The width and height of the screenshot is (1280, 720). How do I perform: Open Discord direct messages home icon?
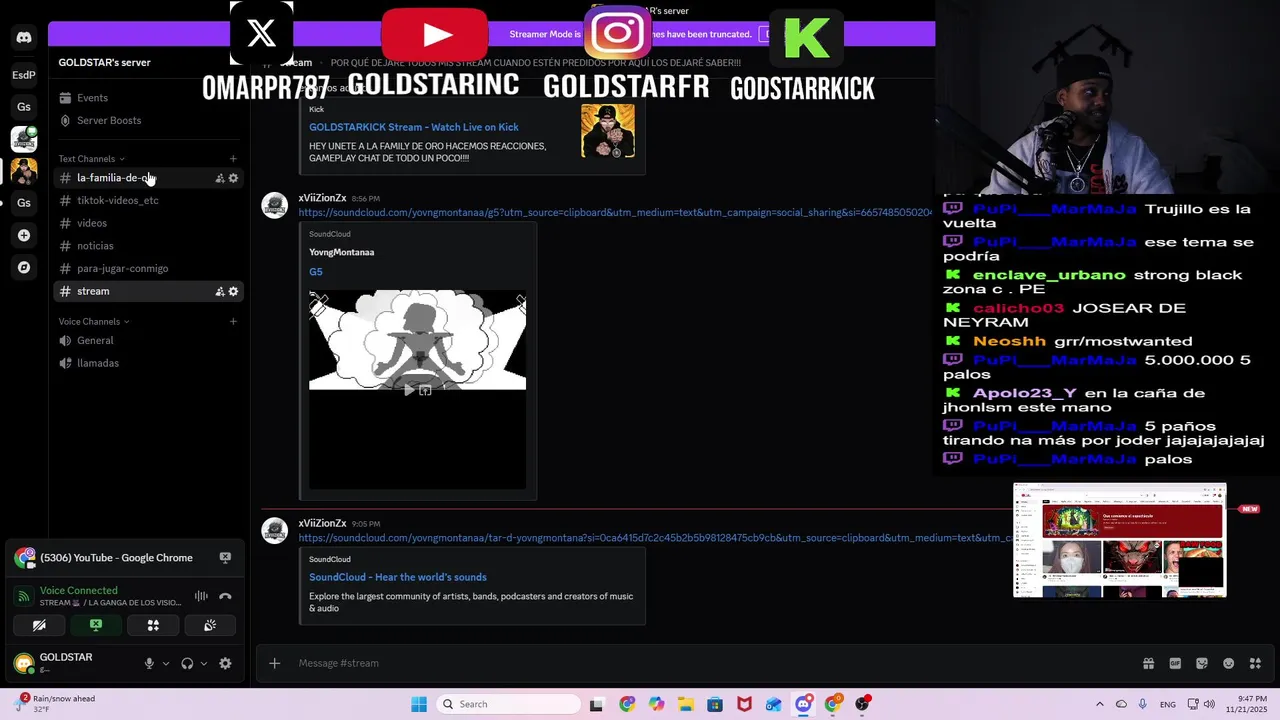(x=24, y=37)
